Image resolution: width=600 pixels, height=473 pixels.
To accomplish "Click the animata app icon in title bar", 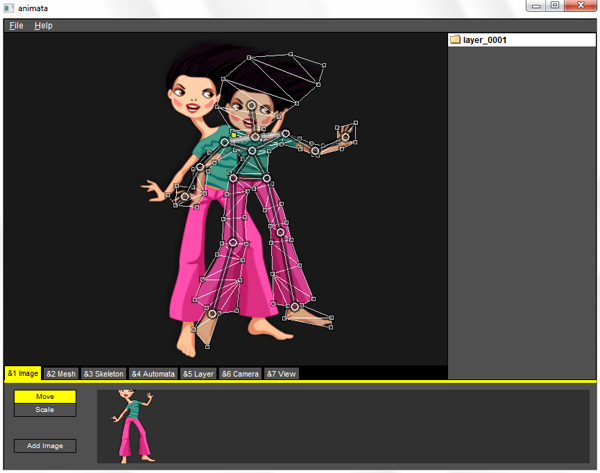I will point(9,7).
